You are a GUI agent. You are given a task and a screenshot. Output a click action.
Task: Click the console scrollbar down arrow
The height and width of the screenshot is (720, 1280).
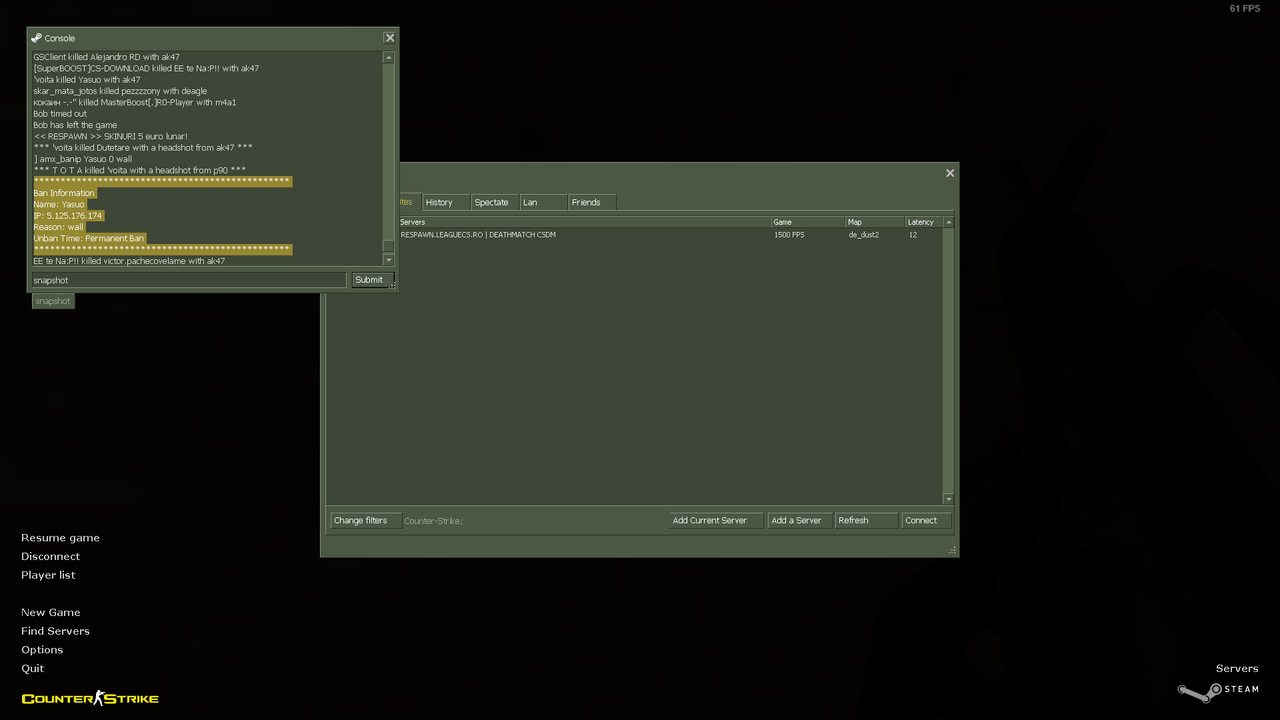(x=389, y=260)
